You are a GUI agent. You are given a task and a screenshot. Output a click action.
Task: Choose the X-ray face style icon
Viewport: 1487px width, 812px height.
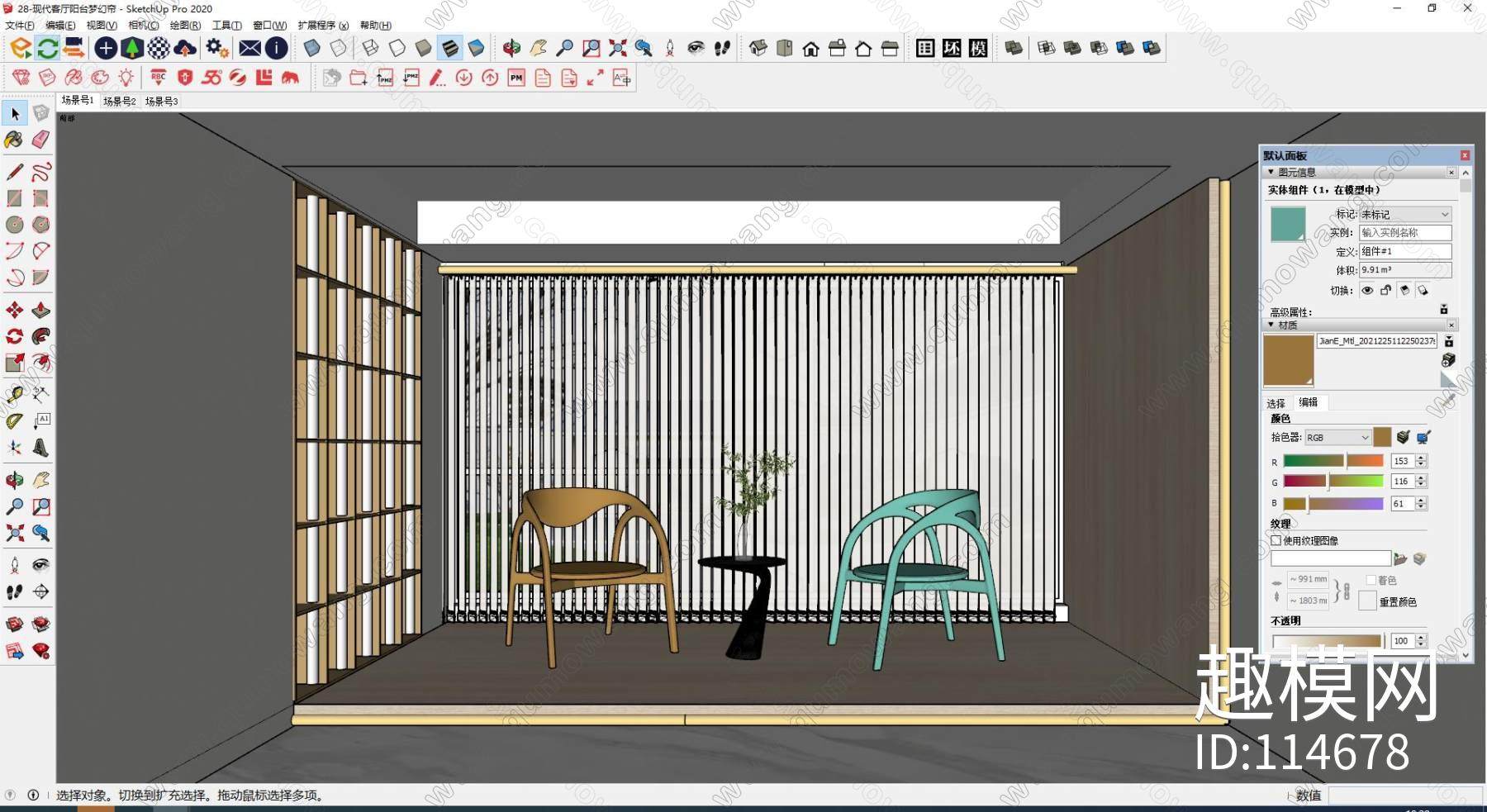point(312,48)
